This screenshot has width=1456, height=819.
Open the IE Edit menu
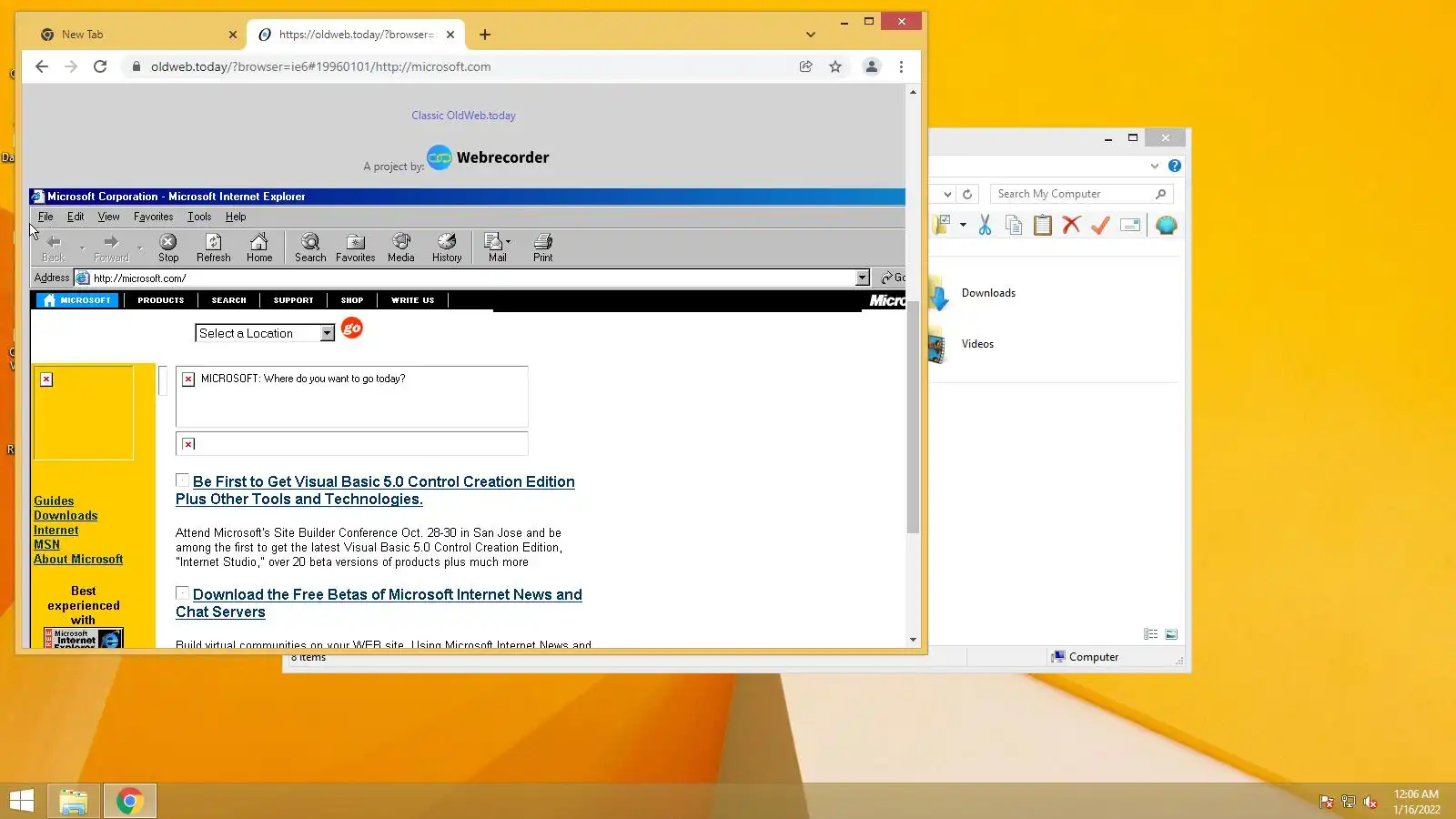pyautogui.click(x=76, y=217)
